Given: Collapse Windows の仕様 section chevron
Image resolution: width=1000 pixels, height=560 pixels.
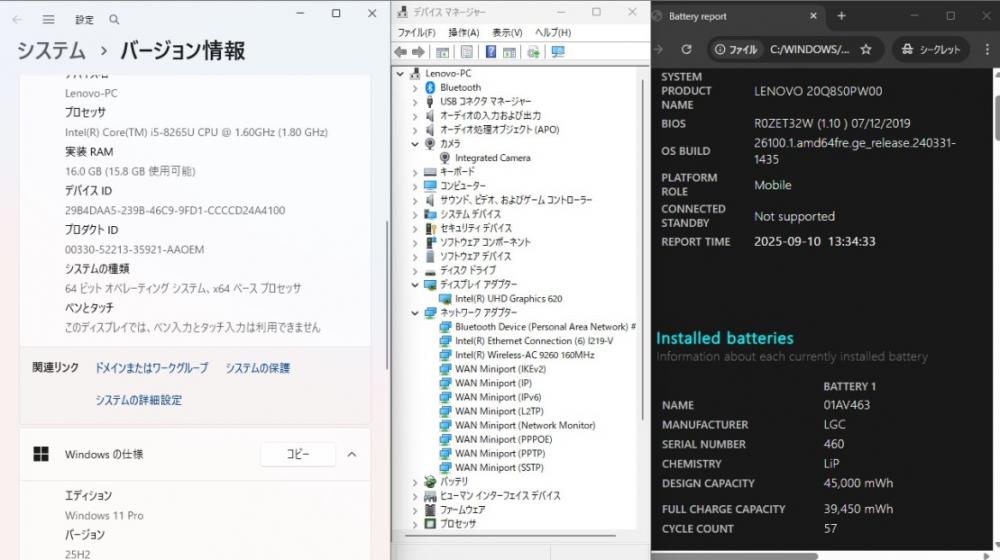Looking at the screenshot, I should pyautogui.click(x=352, y=454).
